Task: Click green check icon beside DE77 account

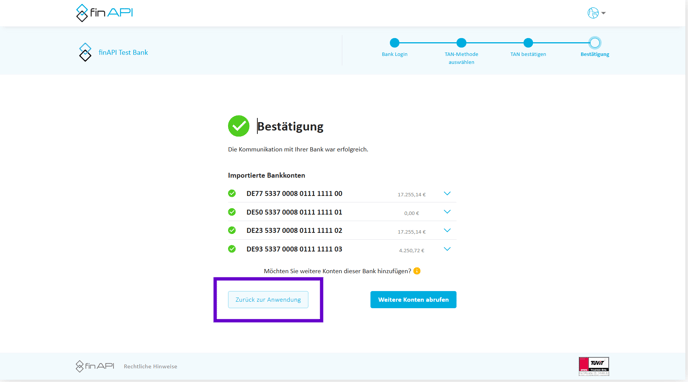Action: coord(232,193)
